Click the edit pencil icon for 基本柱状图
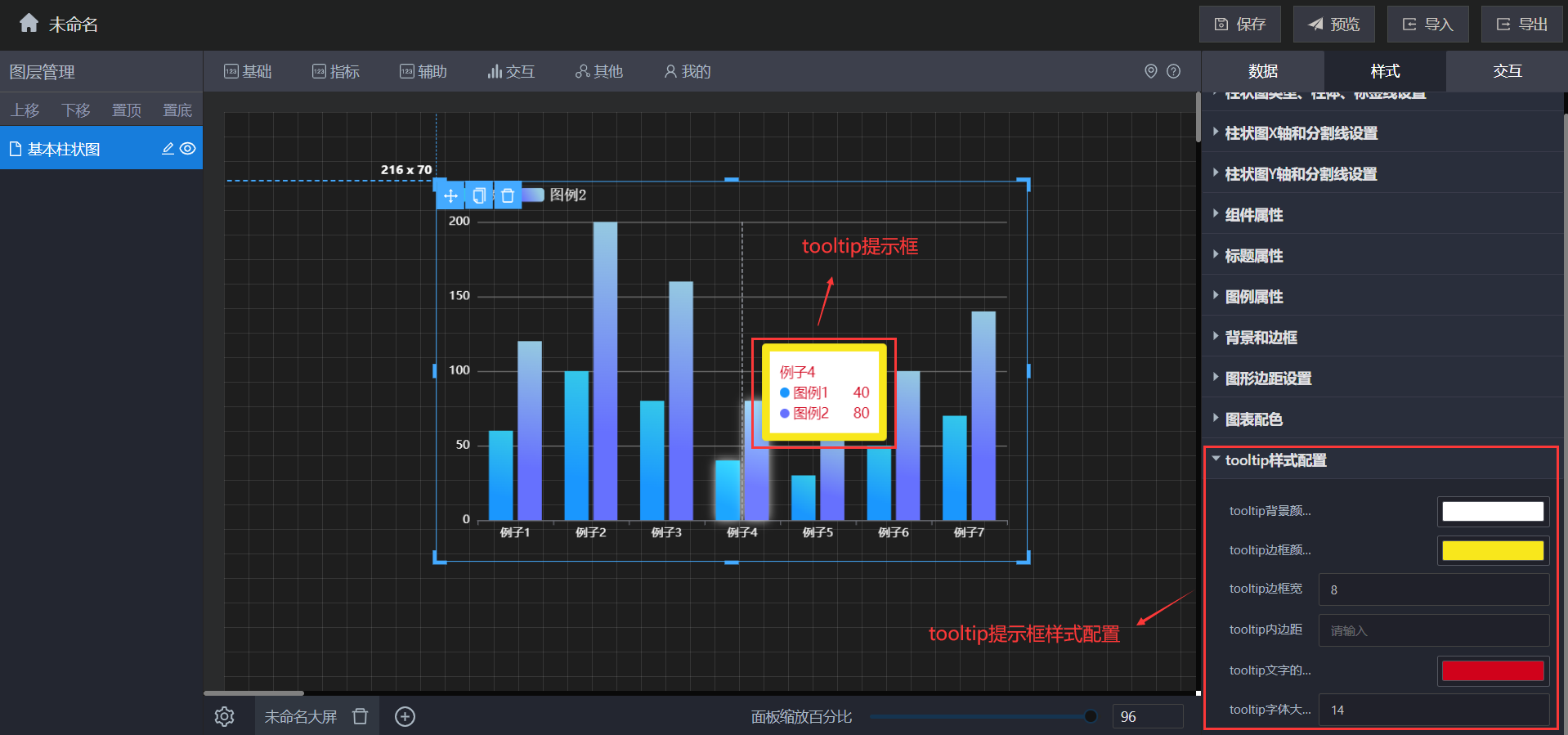The image size is (1568, 735). coord(168,149)
